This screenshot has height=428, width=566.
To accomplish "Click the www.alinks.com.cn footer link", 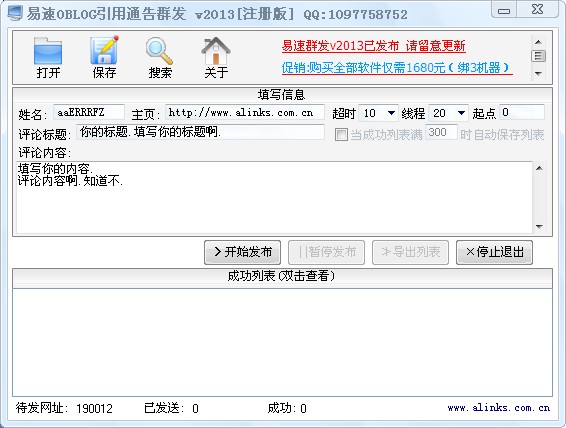I will click(x=498, y=408).
